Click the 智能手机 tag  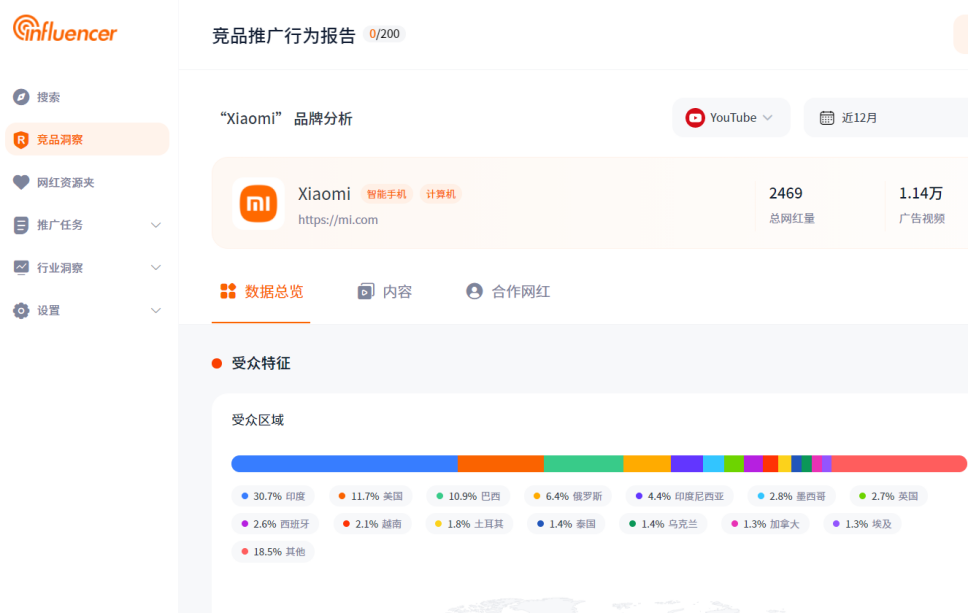click(386, 194)
